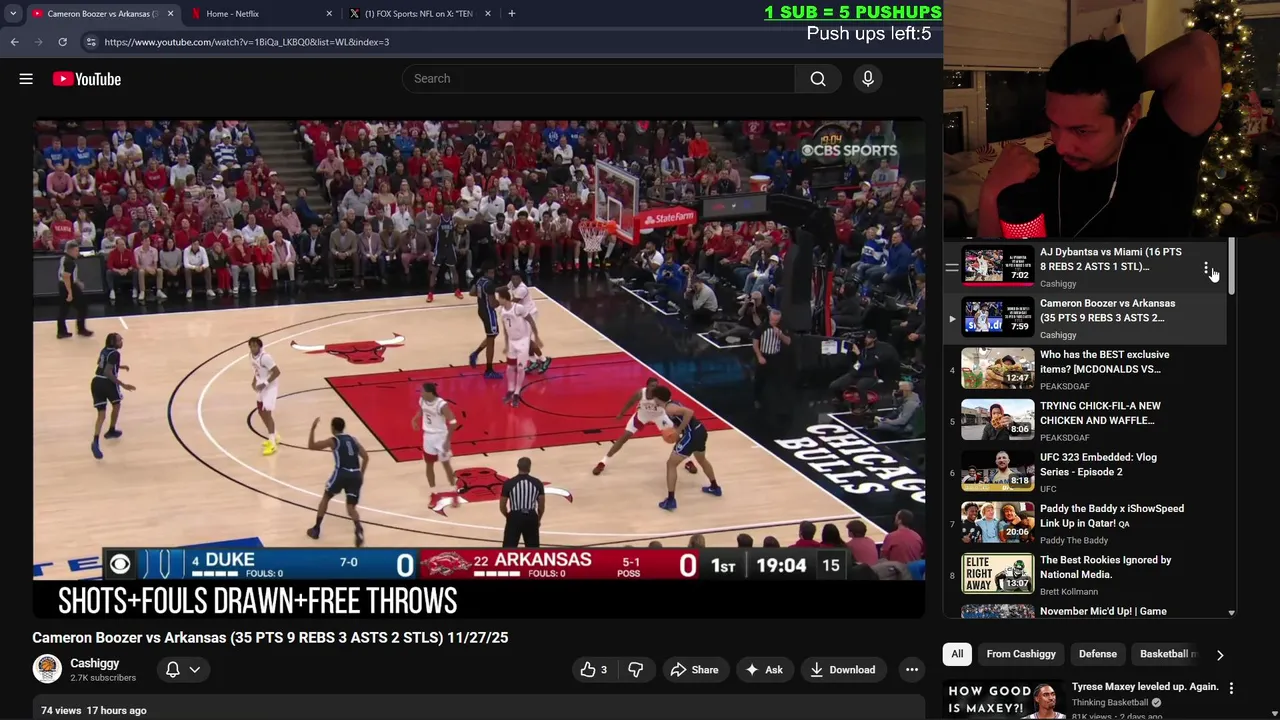Expand notification options chevron beside bell

[195, 670]
